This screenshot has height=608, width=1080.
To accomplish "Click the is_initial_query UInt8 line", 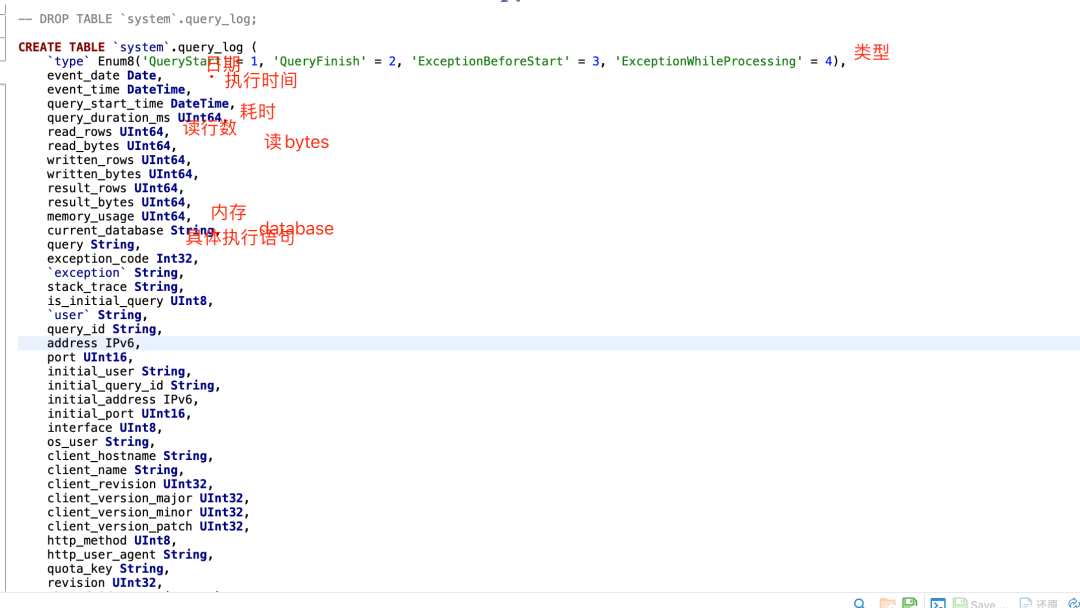I will tap(129, 301).
